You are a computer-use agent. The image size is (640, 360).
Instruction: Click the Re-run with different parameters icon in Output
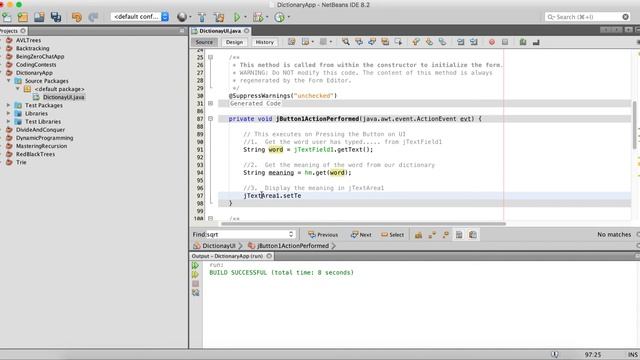coord(196,275)
